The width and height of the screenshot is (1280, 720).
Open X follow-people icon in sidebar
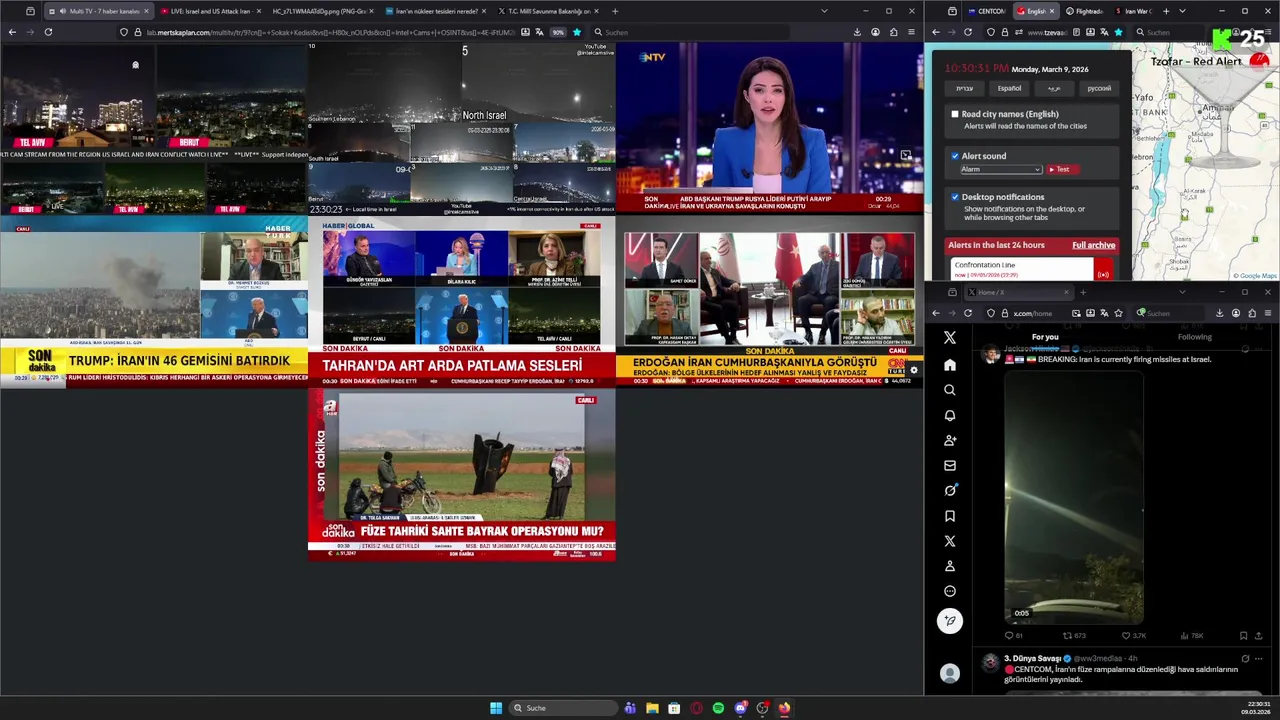950,440
